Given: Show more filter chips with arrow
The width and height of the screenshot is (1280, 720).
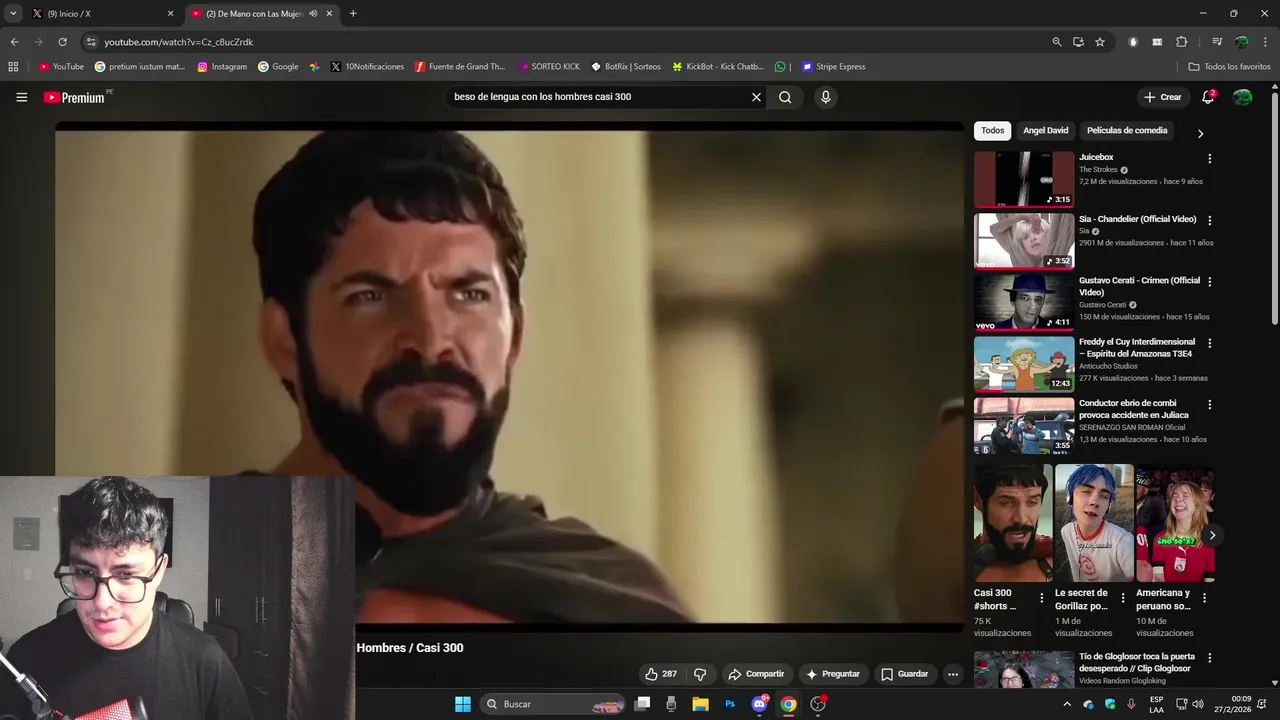Looking at the screenshot, I should point(1200,133).
